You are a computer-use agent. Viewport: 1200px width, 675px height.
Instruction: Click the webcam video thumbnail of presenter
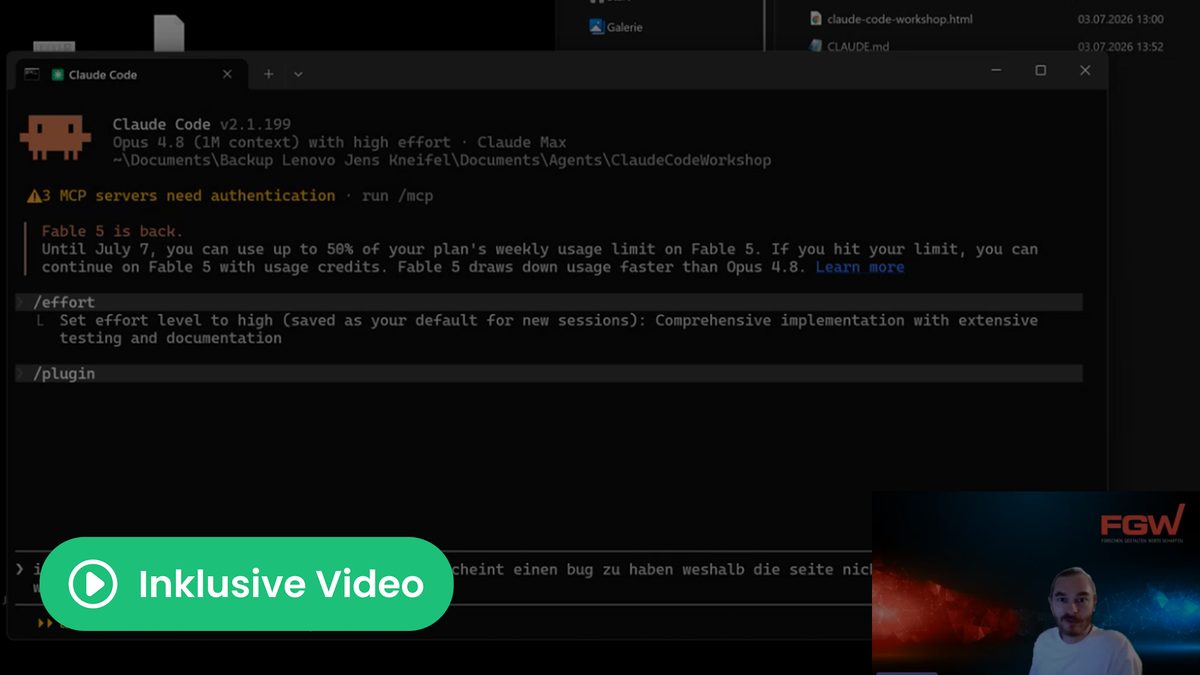coord(1036,583)
